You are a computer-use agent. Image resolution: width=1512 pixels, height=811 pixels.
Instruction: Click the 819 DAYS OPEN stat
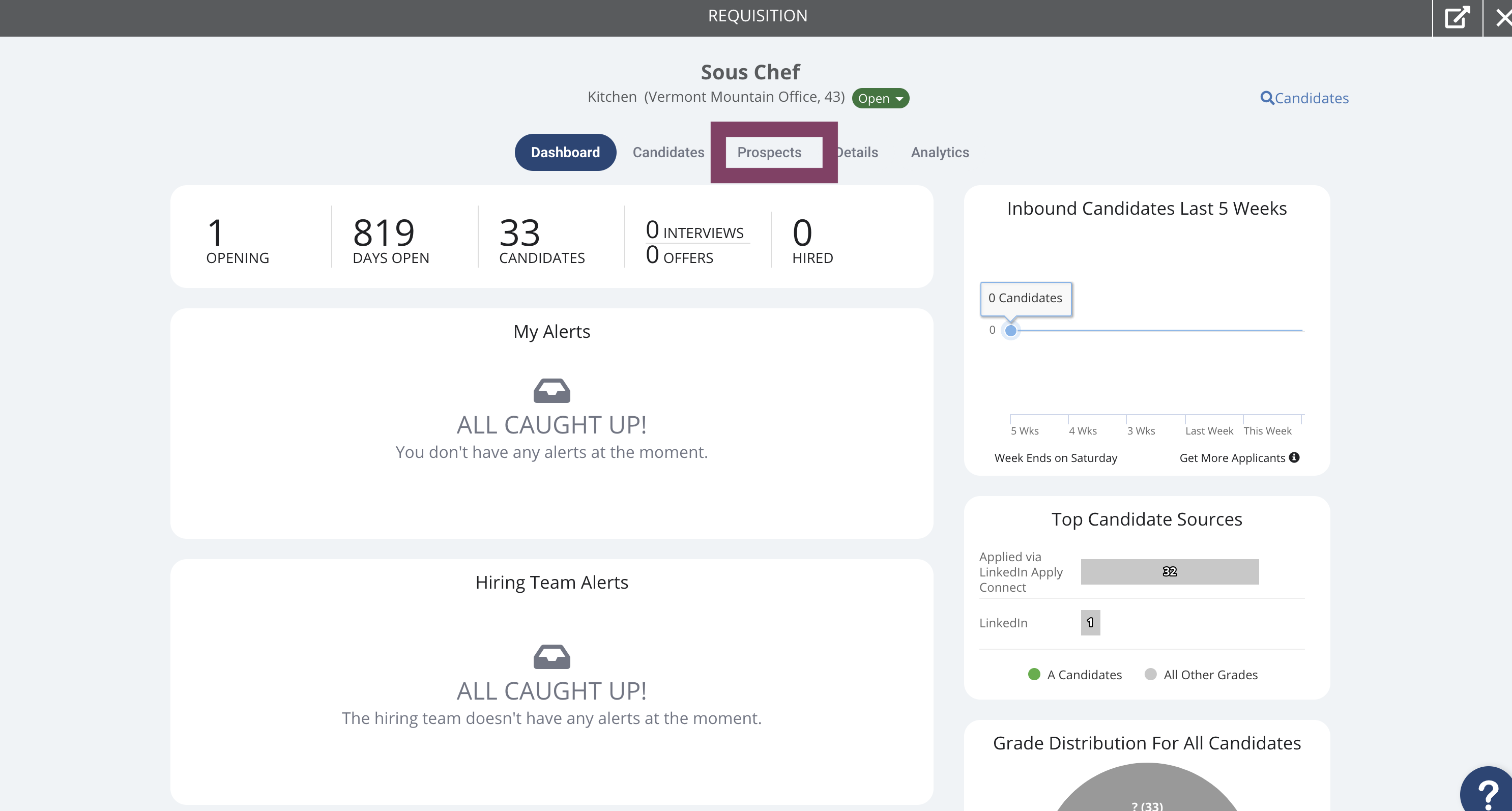pyautogui.click(x=391, y=241)
